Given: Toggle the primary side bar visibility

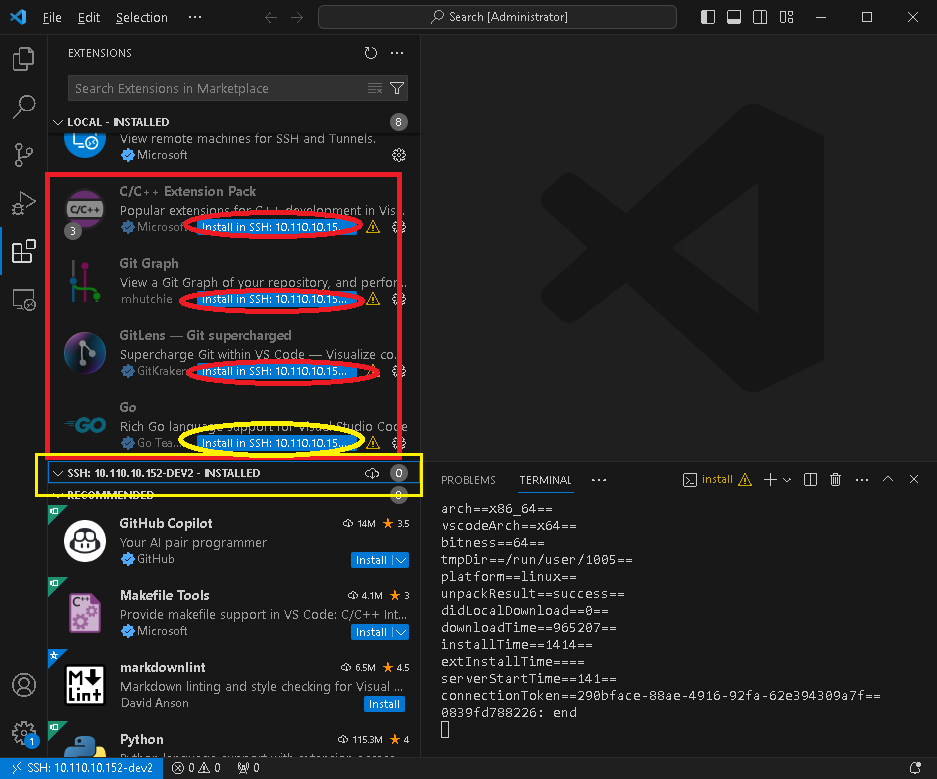Looking at the screenshot, I should (x=709, y=17).
